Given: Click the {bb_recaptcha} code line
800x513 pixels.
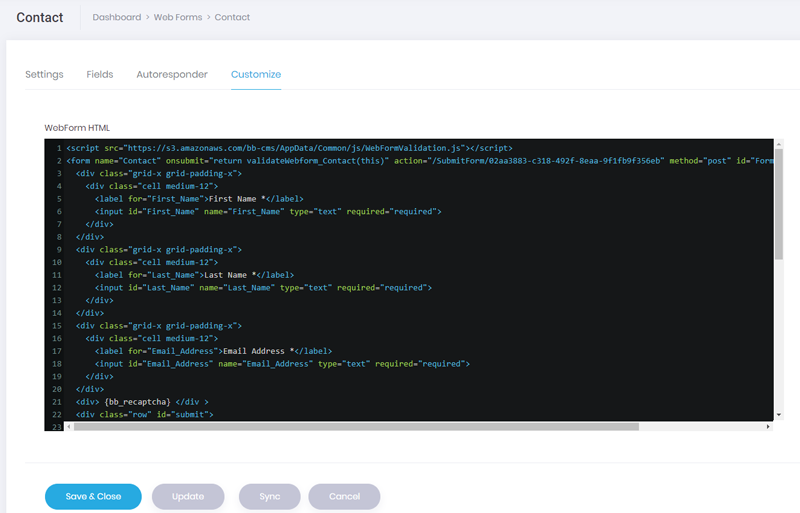Looking at the screenshot, I should [142, 402].
